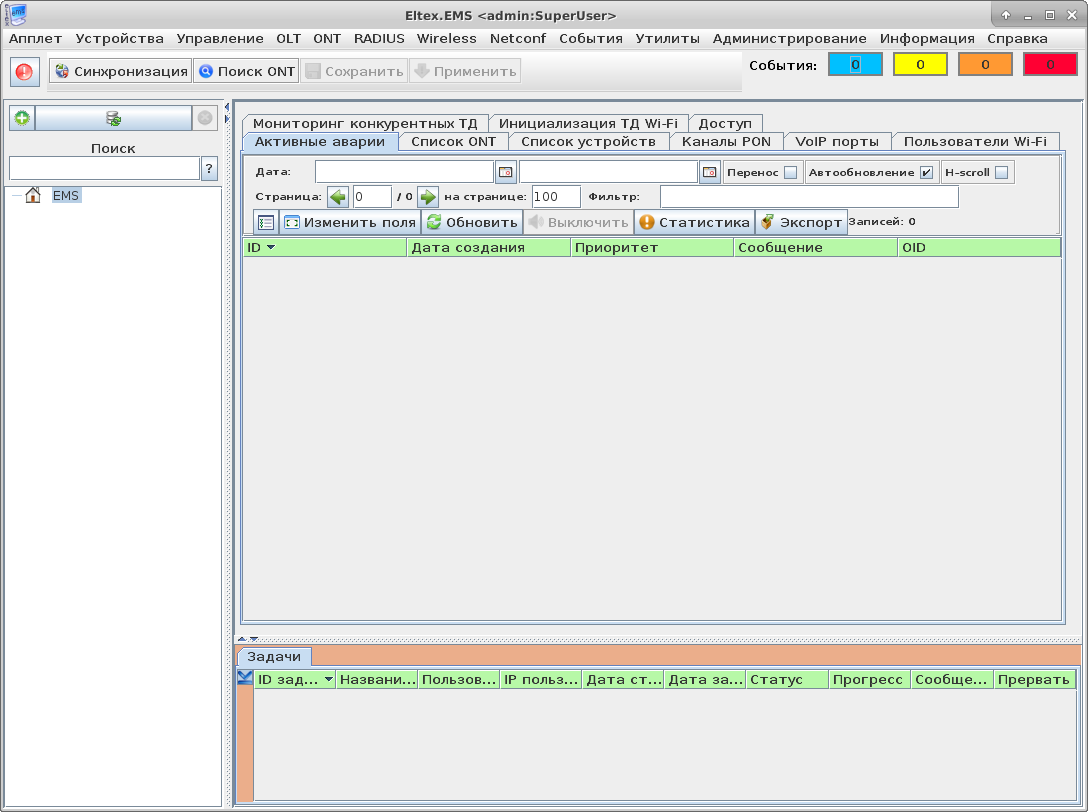Open the Wireless menu

click(x=447, y=39)
